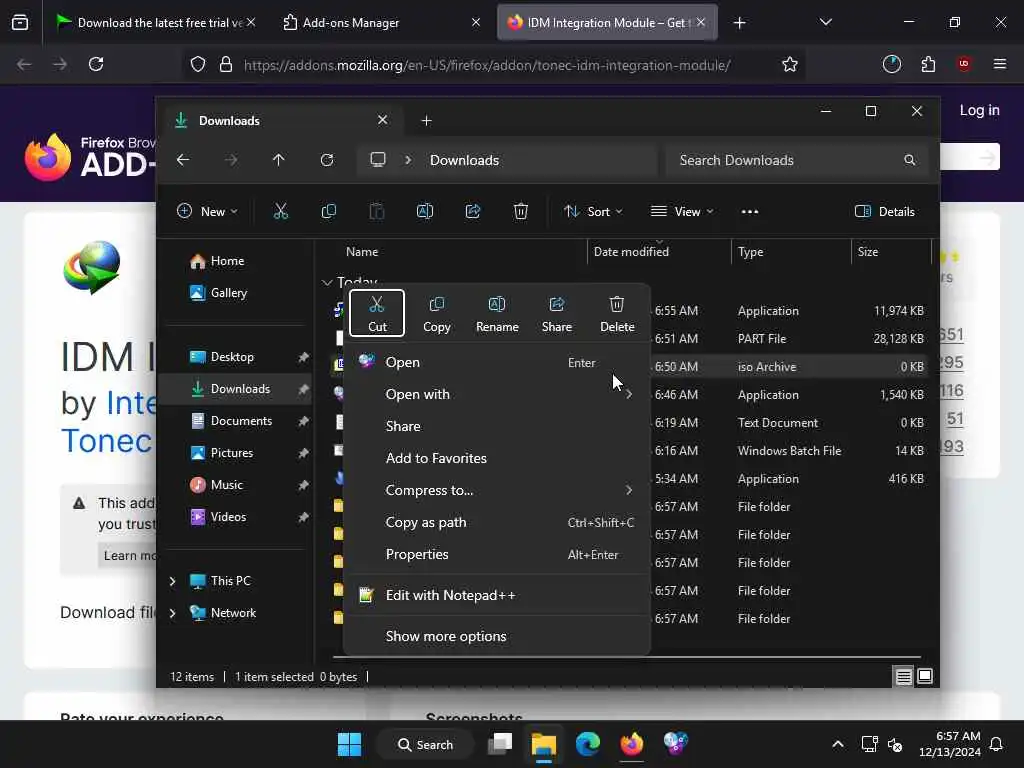
Task: Click trash Delete icon in Explorer toolbar
Action: click(520, 212)
